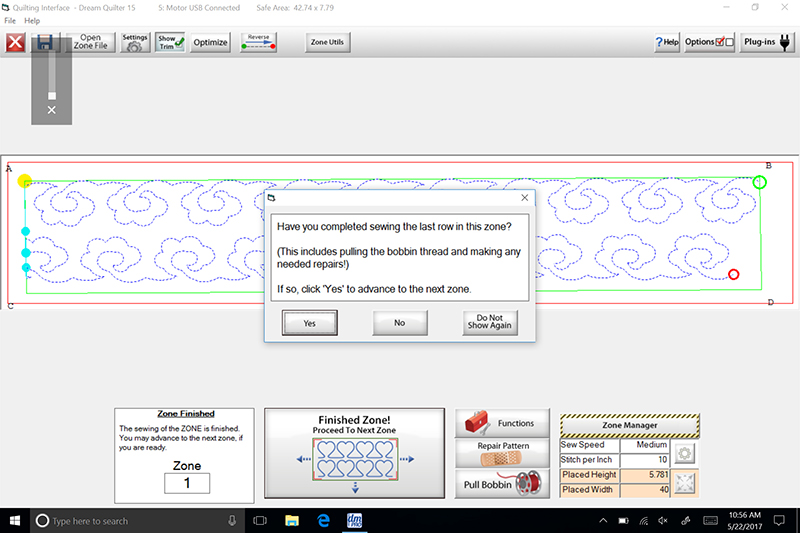The height and width of the screenshot is (533, 800).
Task: Click Repair Pattern bandage button
Action: [502, 454]
